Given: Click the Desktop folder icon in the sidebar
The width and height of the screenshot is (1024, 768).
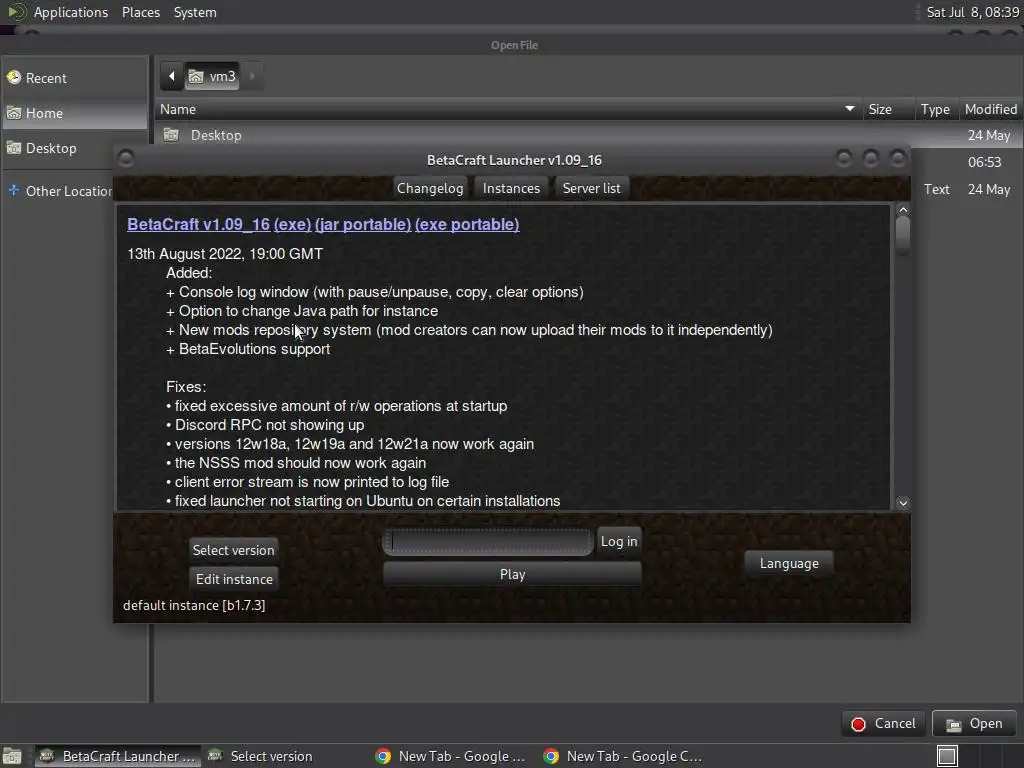Looking at the screenshot, I should click(14, 148).
